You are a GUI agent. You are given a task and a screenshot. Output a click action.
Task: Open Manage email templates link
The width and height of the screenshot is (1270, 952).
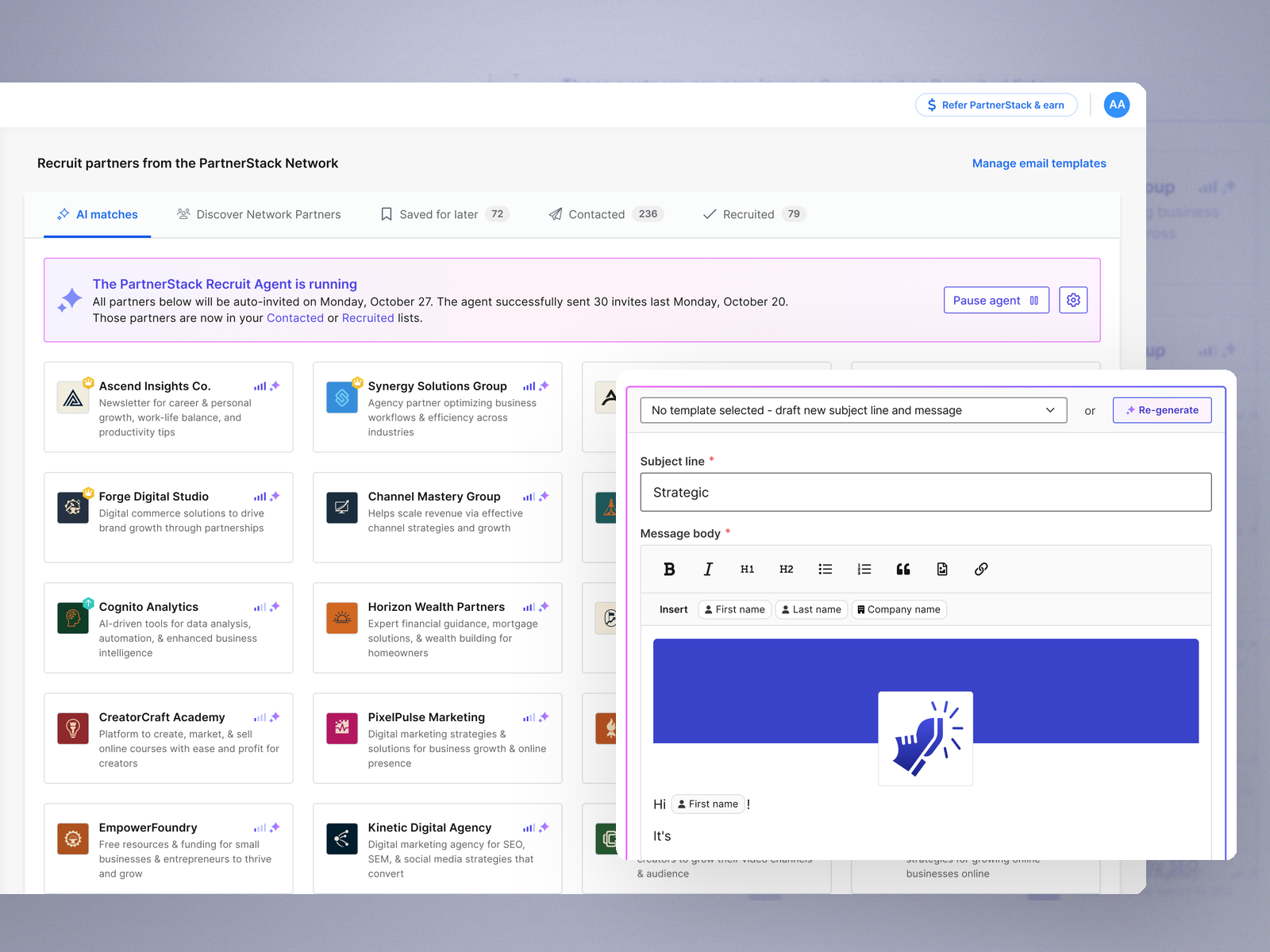pyautogui.click(x=1039, y=163)
